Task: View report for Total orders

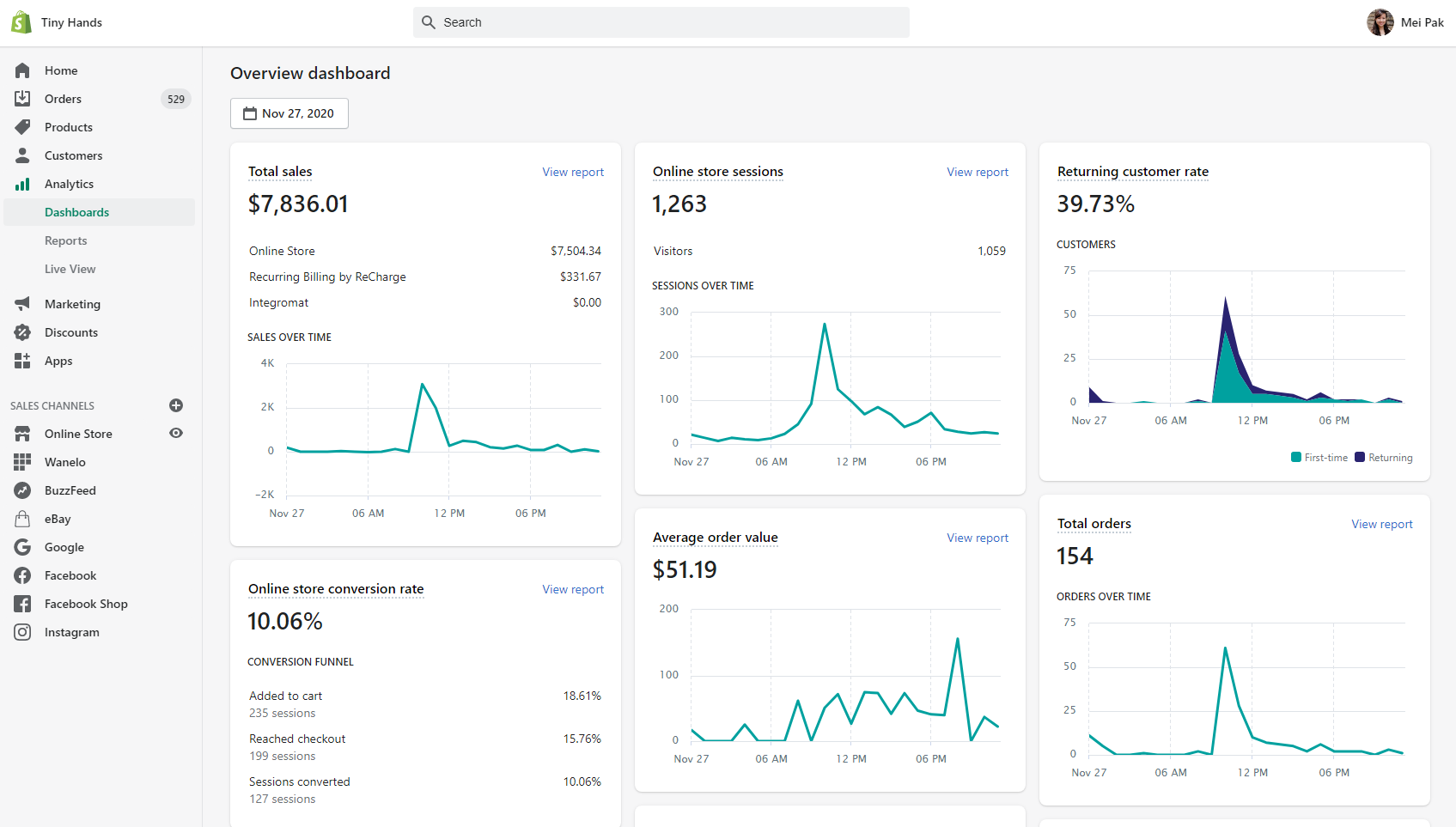Action: coord(1382,524)
